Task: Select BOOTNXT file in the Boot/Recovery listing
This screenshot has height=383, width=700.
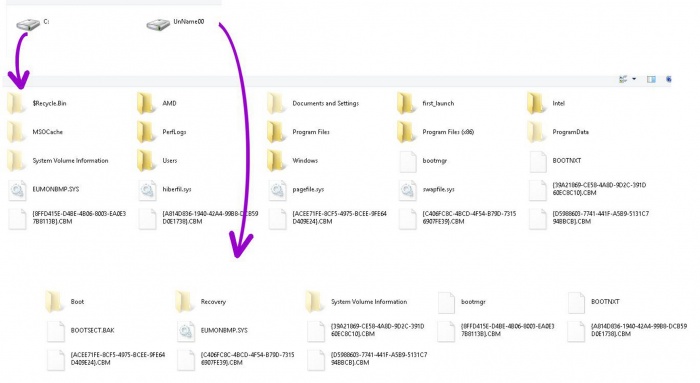Action: [x=594, y=302]
